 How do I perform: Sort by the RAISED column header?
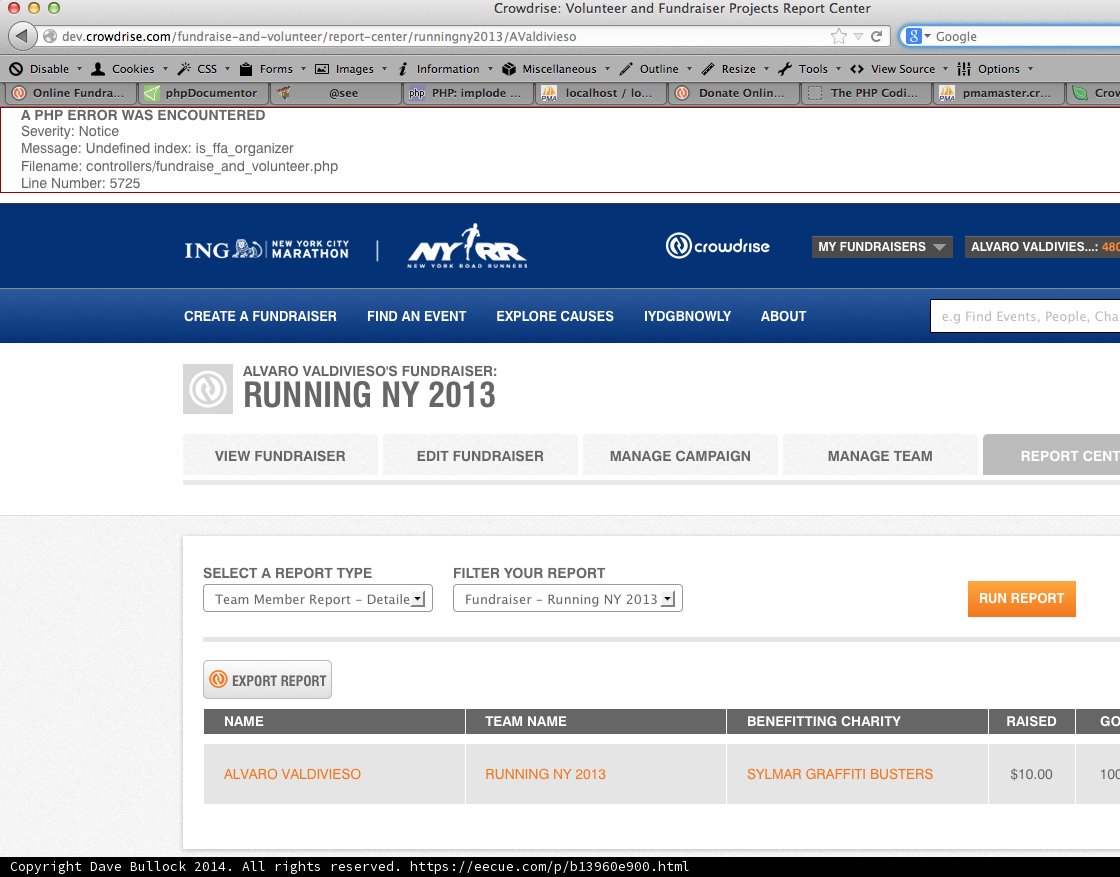pyautogui.click(x=1031, y=721)
